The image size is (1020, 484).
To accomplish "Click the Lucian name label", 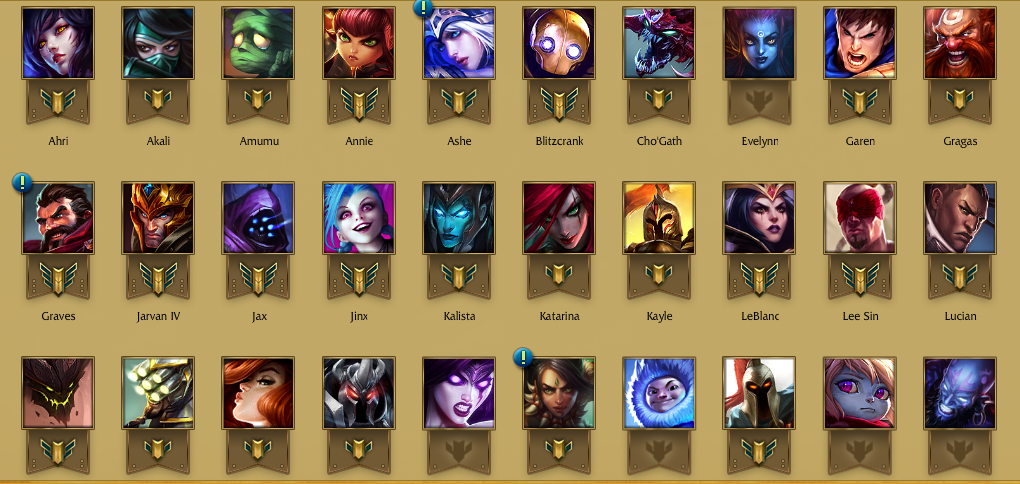I will click(x=960, y=316).
